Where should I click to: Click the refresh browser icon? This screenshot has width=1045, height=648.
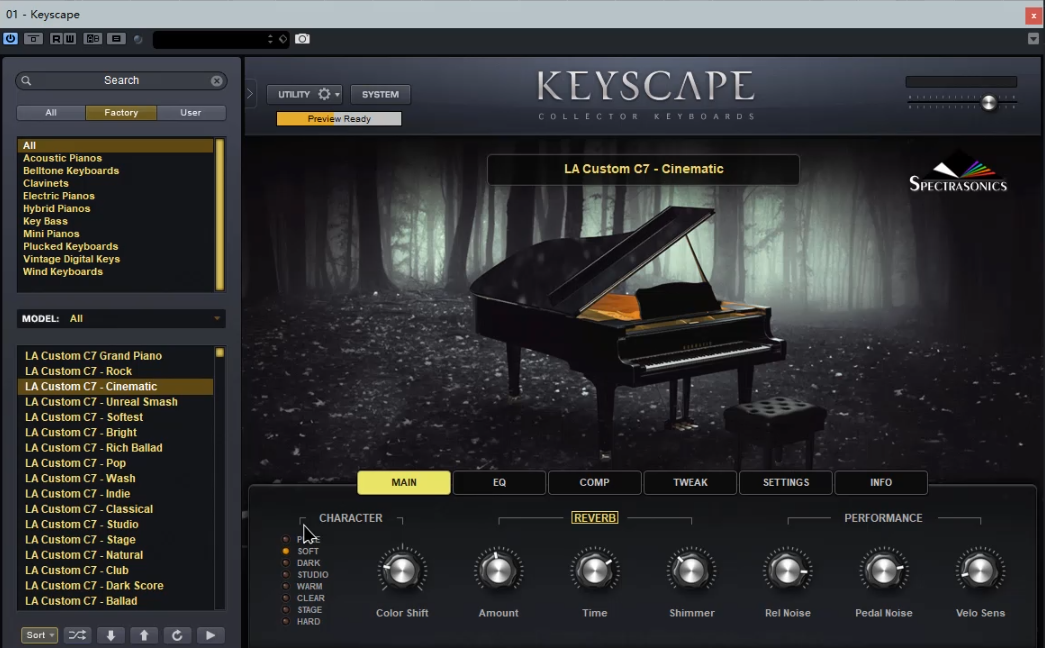pyautogui.click(x=177, y=635)
